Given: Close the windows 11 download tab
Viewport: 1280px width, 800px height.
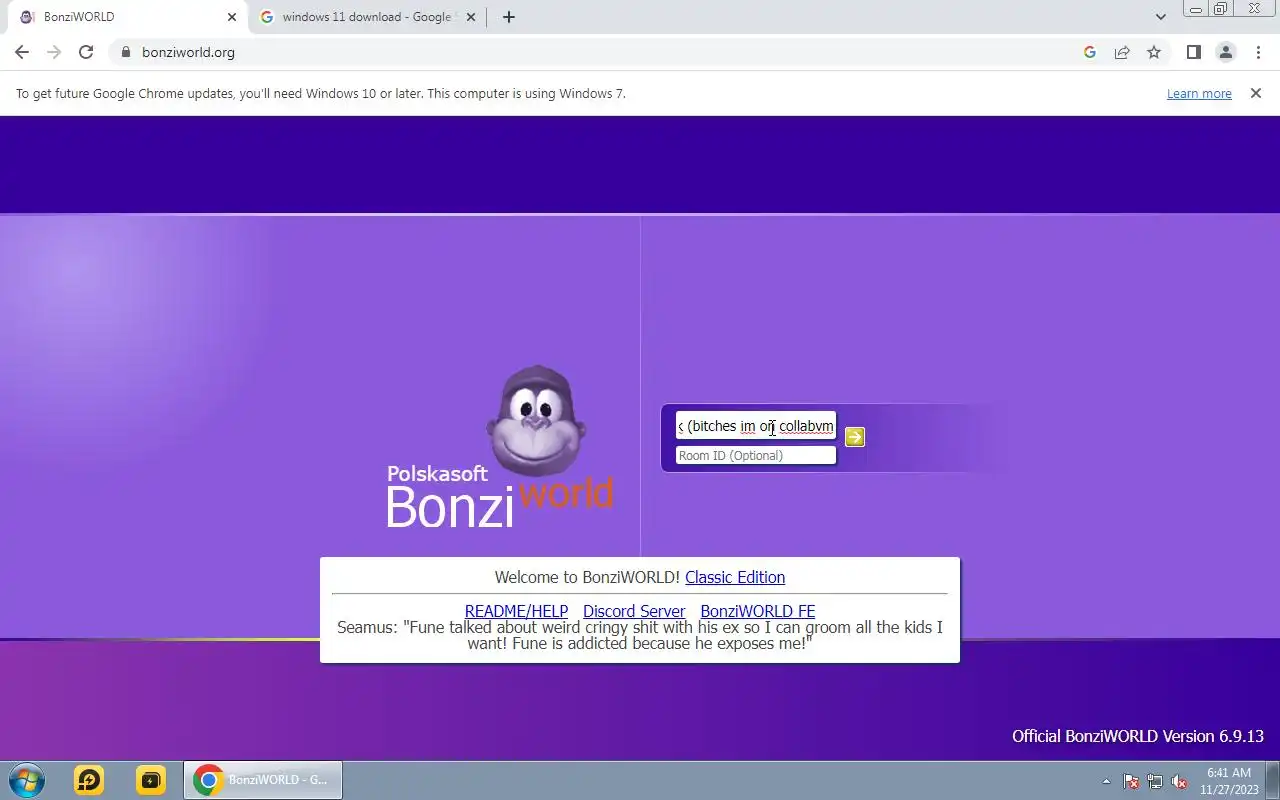Looking at the screenshot, I should (471, 17).
